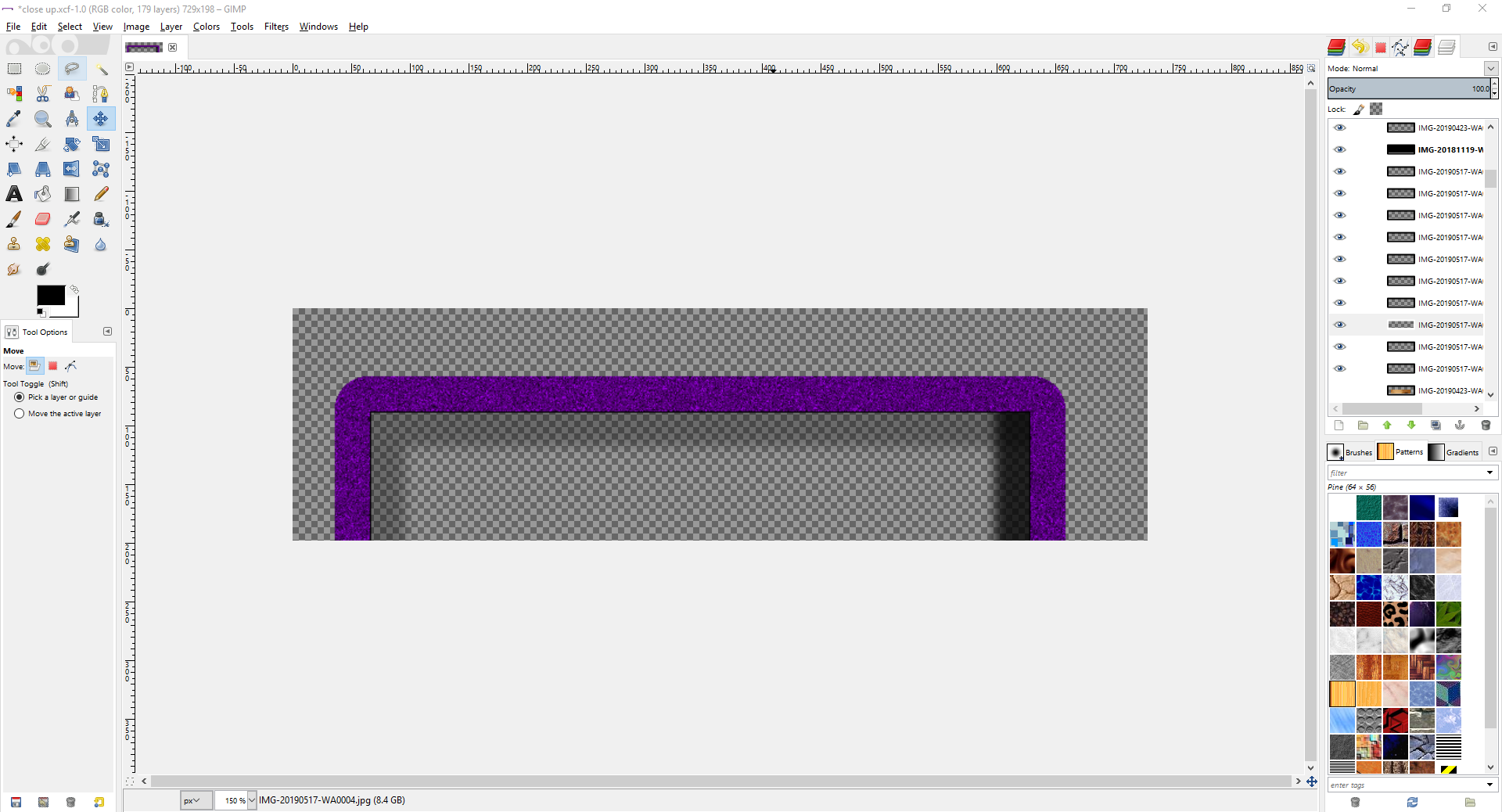Select the Measure compass tool
Screen dimensions: 1502x812
click(x=72, y=119)
